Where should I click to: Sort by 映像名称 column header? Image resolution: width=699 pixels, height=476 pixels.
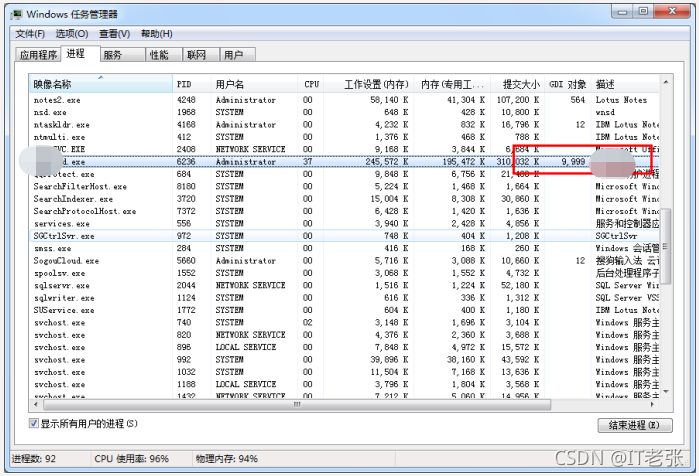[101, 84]
